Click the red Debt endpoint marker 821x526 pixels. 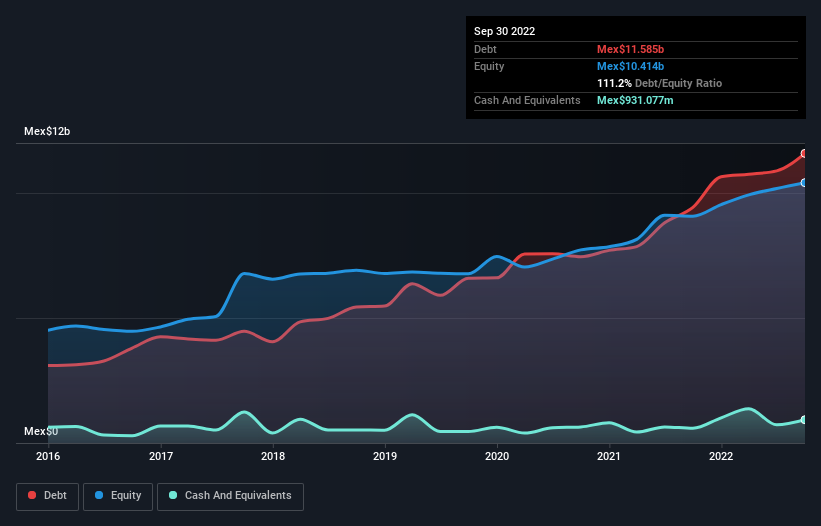[x=804, y=154]
